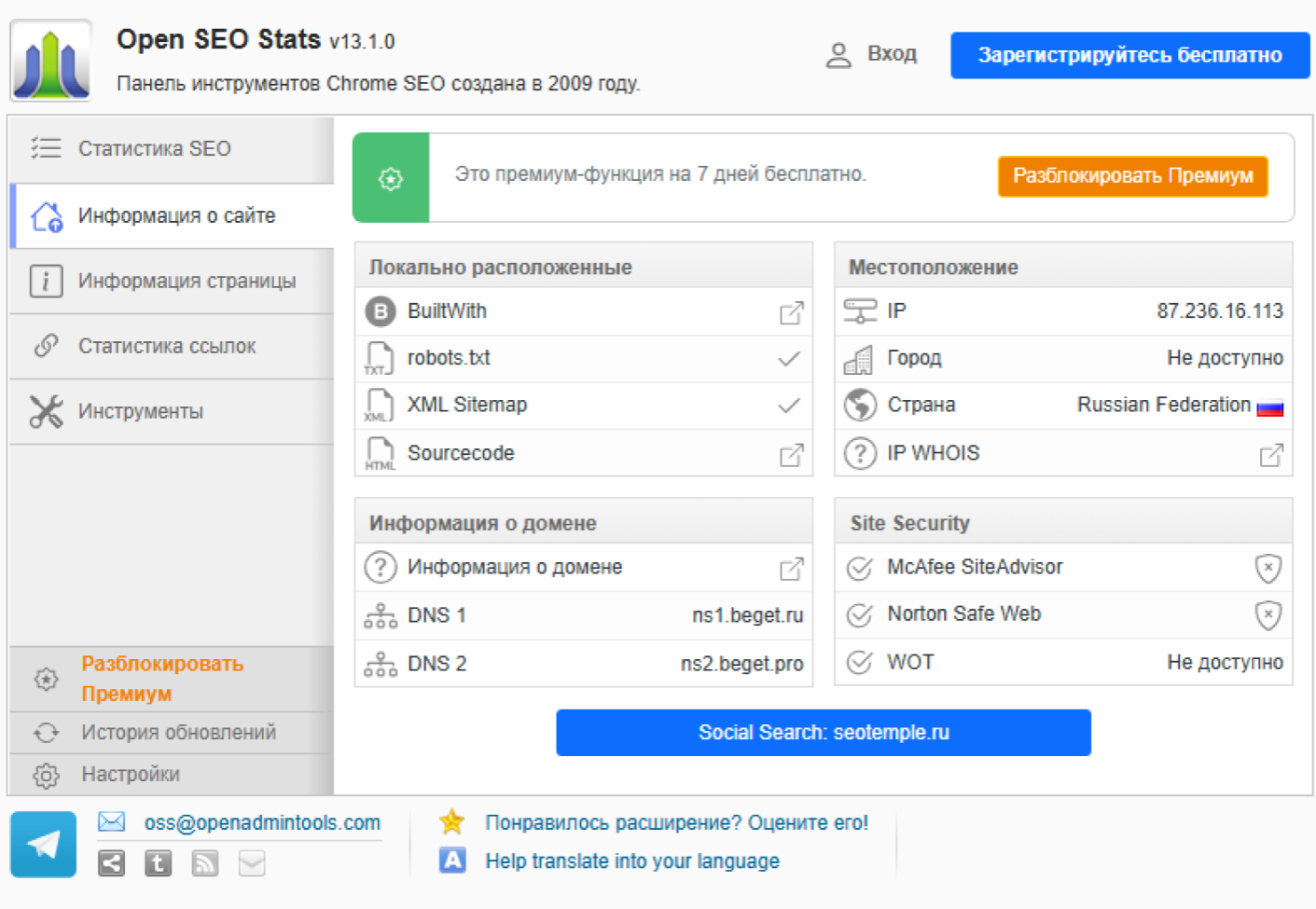Open Sourcecode external link icon
The height and width of the screenshot is (909, 1316).
791,455
